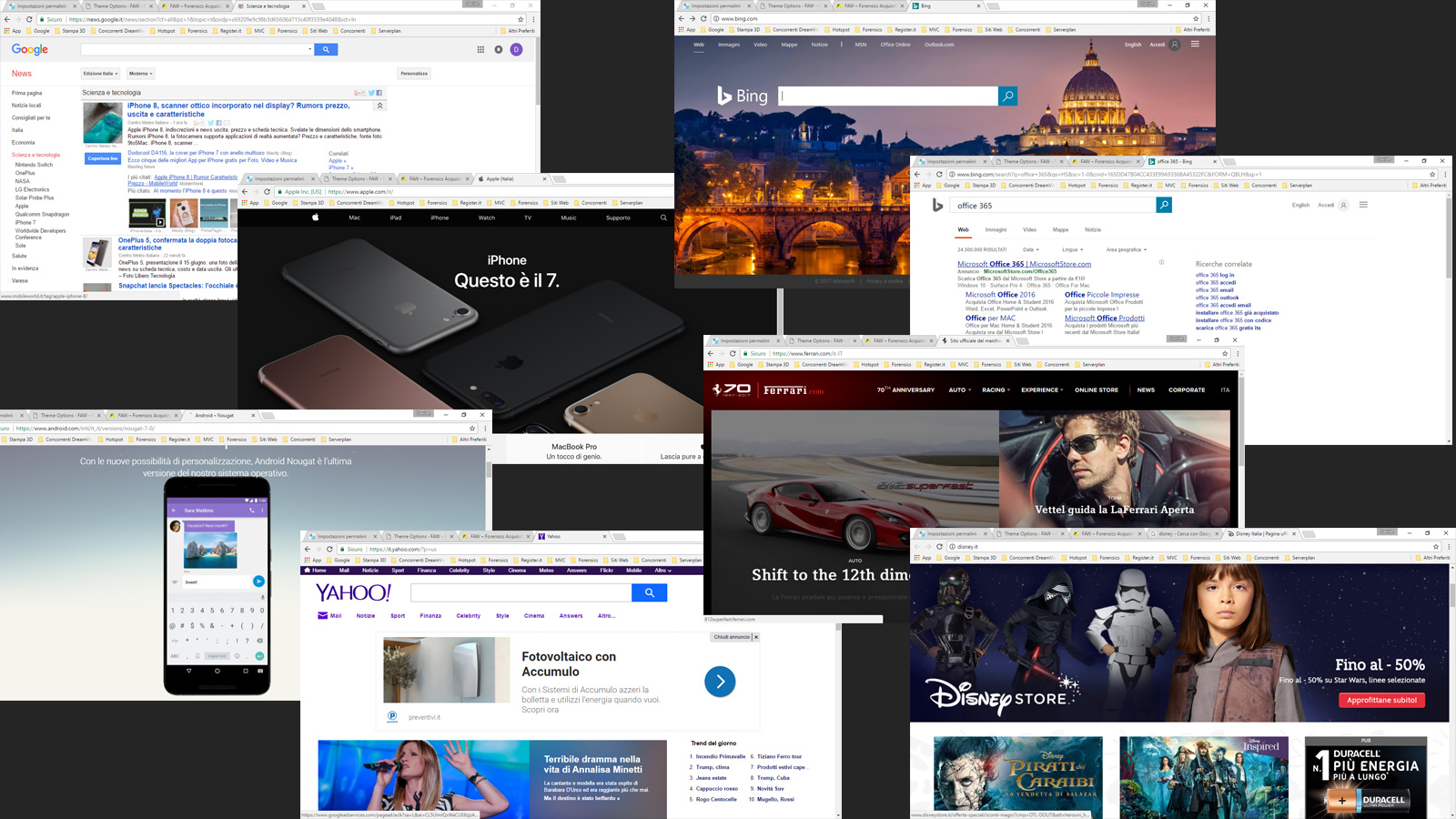This screenshot has height=819, width=1456.
Task: Open Ferrari 'AUTO' dropdown menu
Action: pyautogui.click(x=959, y=389)
